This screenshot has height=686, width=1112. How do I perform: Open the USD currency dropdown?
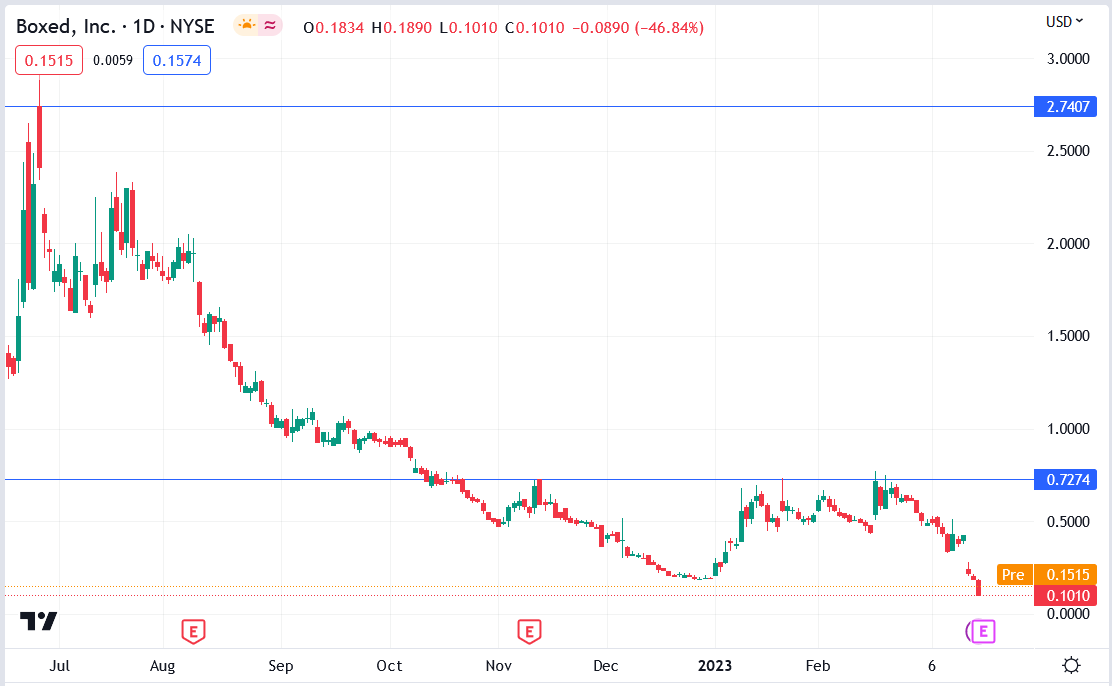pos(1064,22)
